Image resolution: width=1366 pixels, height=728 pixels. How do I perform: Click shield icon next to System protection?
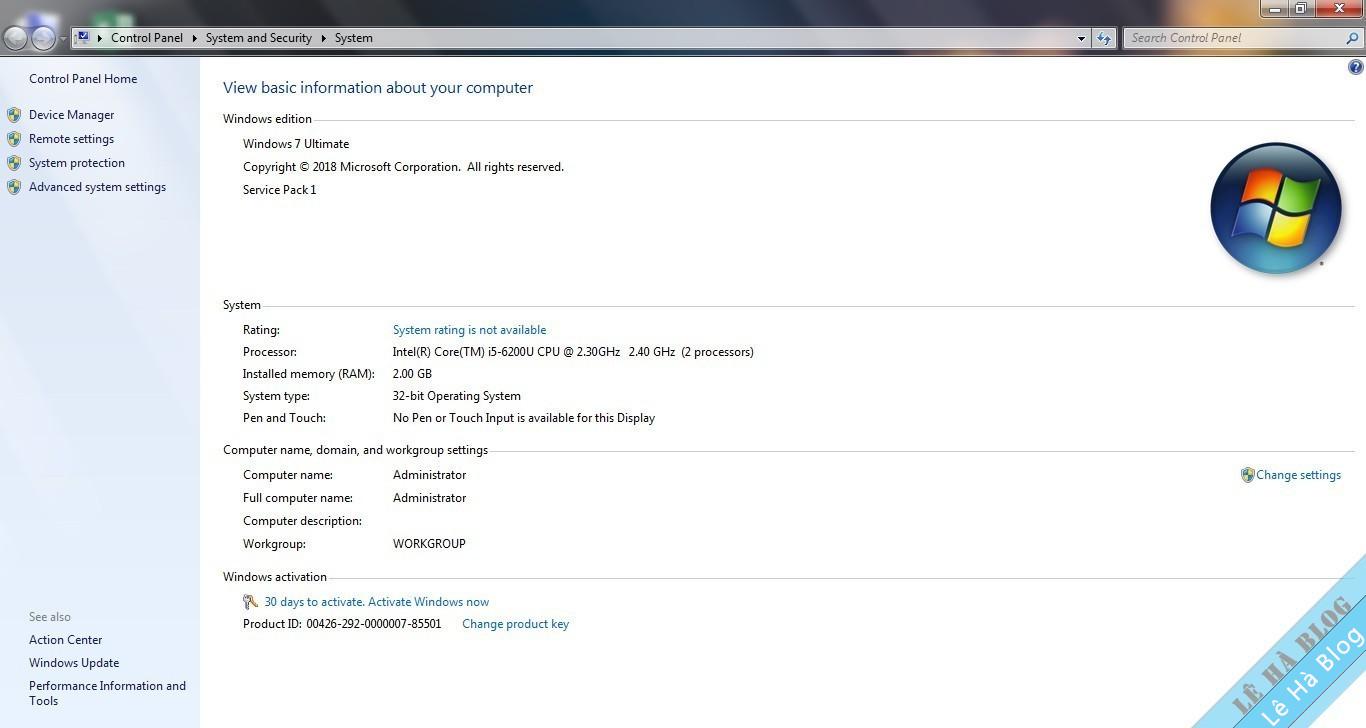click(x=14, y=163)
